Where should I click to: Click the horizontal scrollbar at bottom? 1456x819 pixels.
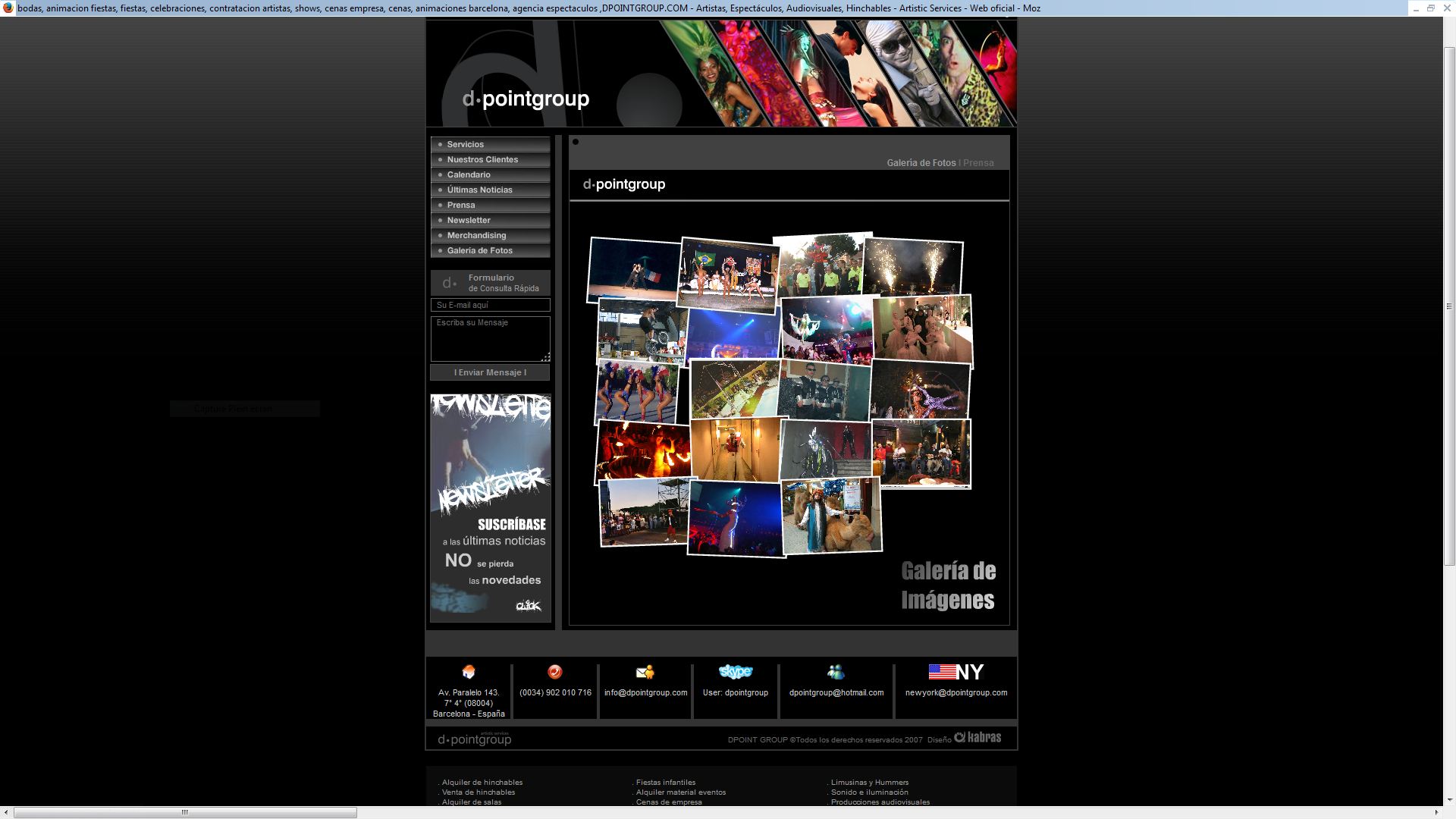(185, 812)
